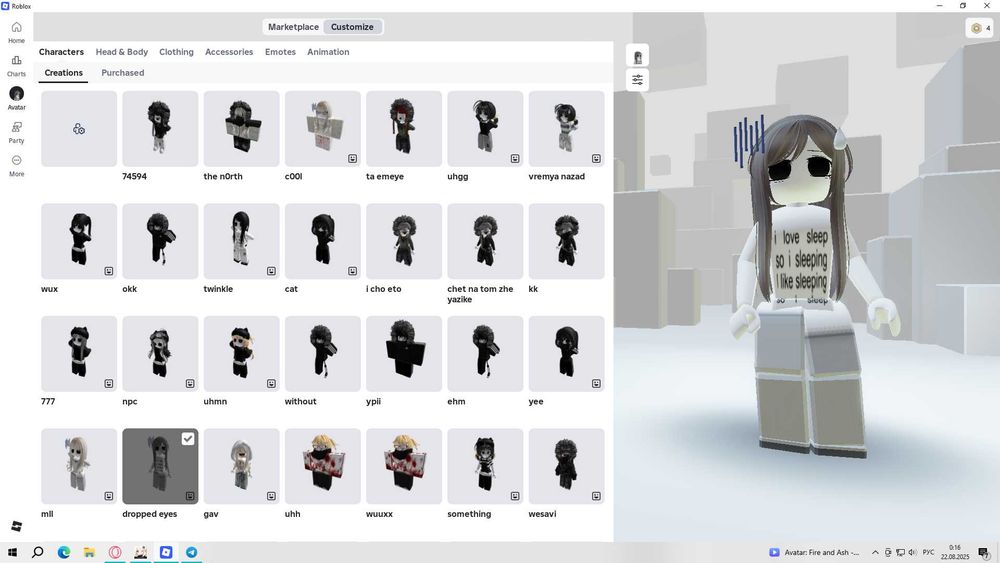Equip the ta emeye character
Viewport: 1000px width, 563px height.
pyautogui.click(x=404, y=129)
